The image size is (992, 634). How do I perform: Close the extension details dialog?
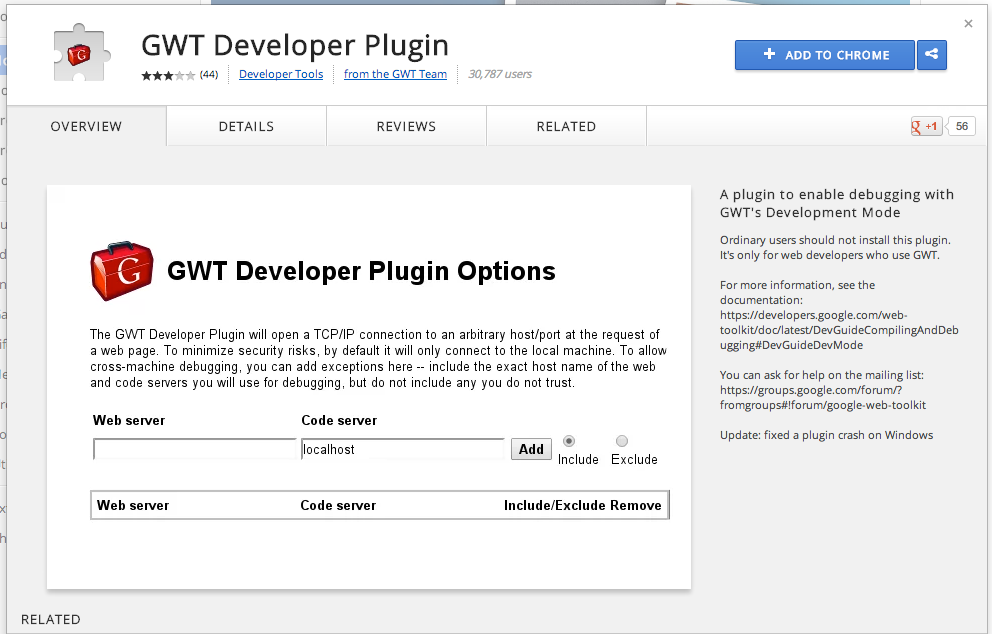coord(968,24)
